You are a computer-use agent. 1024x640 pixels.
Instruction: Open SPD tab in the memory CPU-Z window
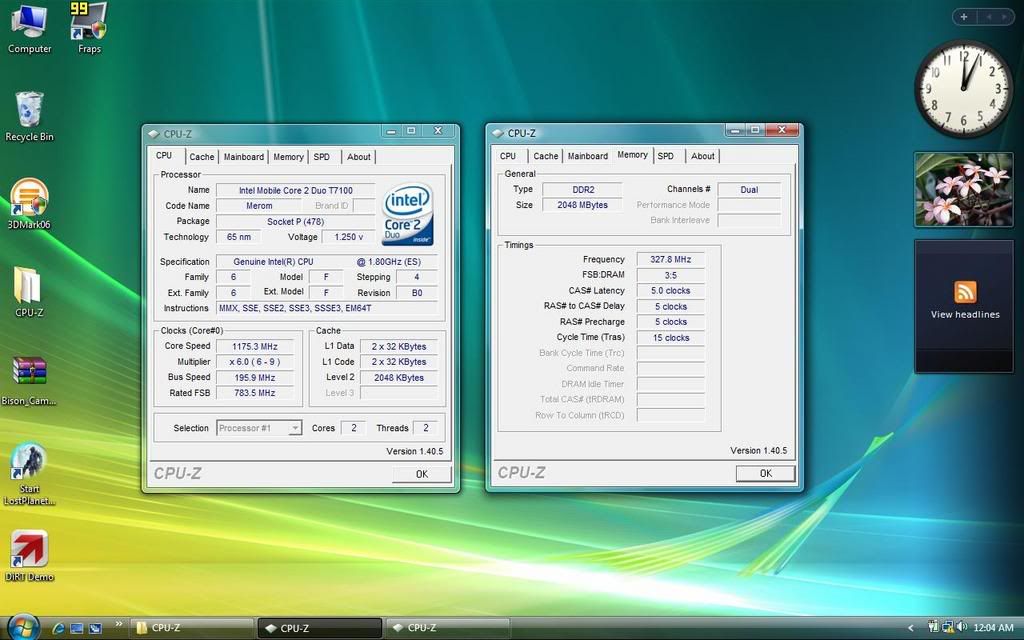tap(665, 156)
